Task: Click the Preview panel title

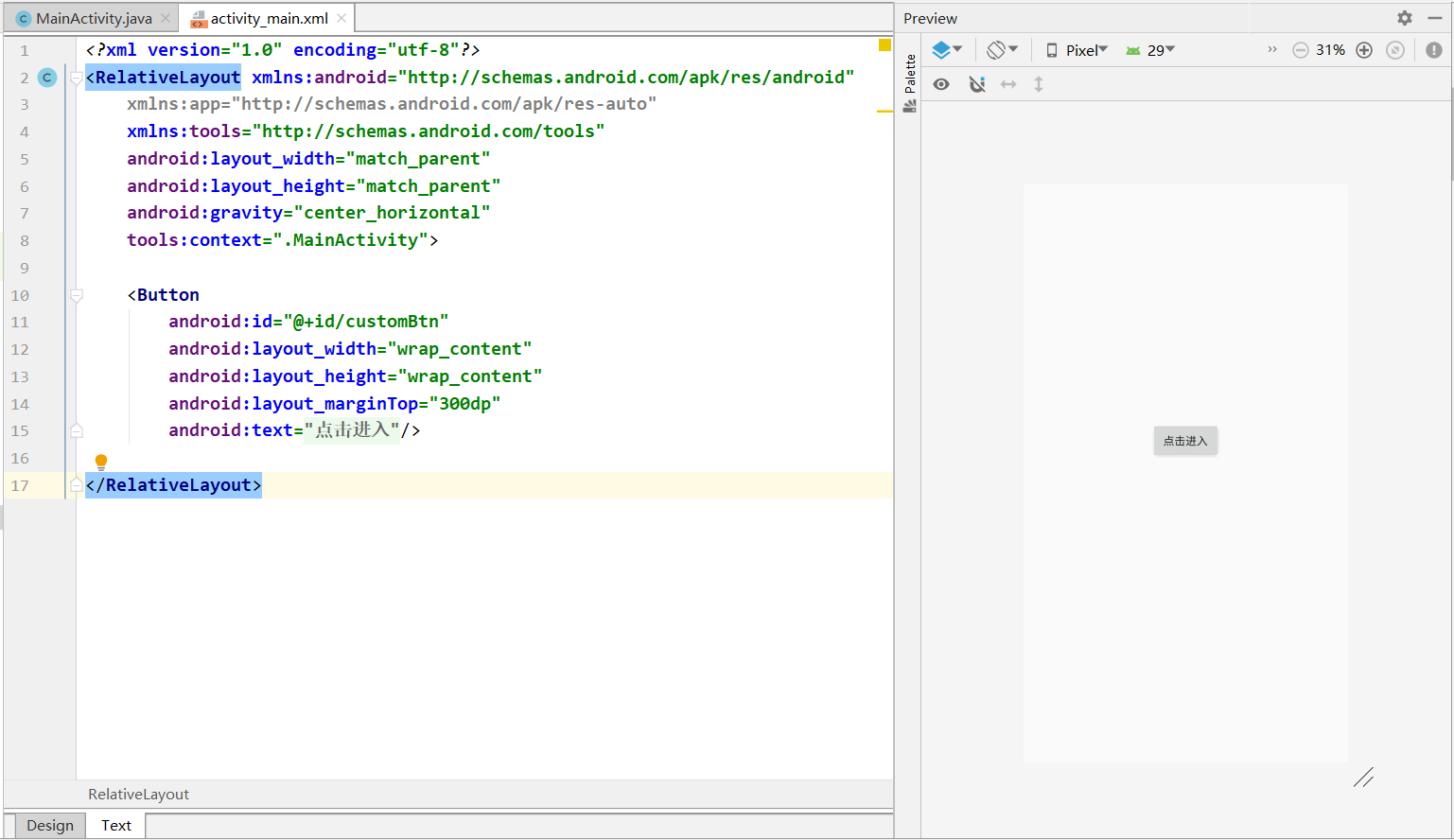Action: [930, 18]
